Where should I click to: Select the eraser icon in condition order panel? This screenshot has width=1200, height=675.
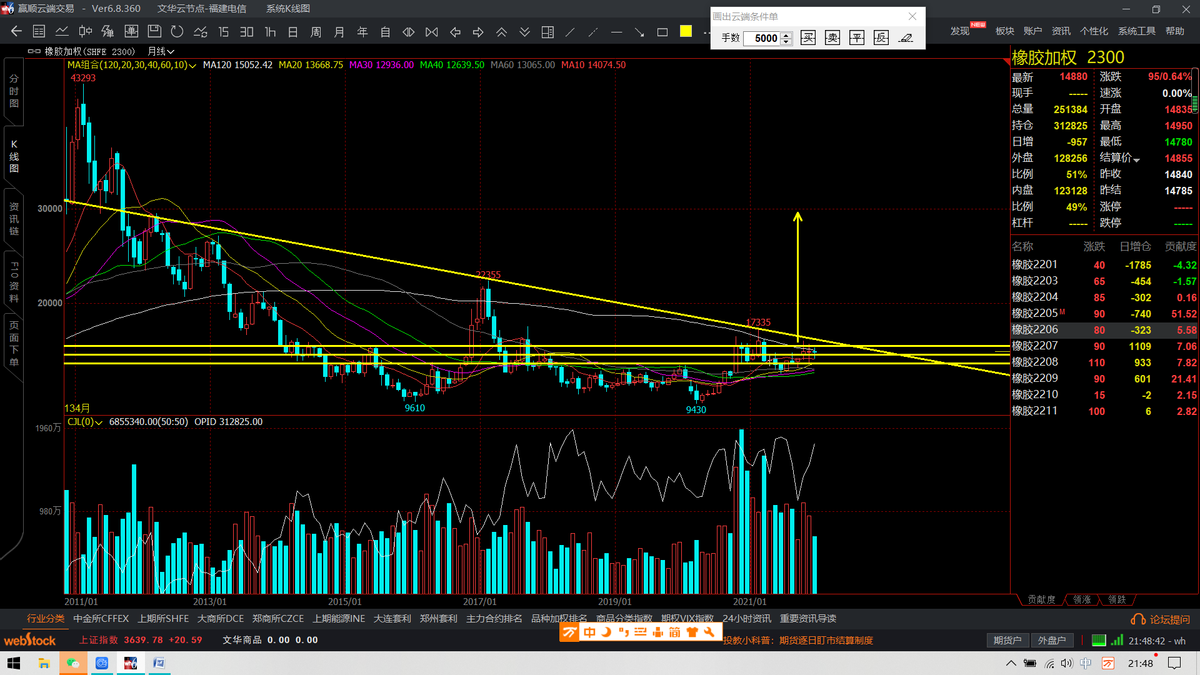(x=905, y=38)
